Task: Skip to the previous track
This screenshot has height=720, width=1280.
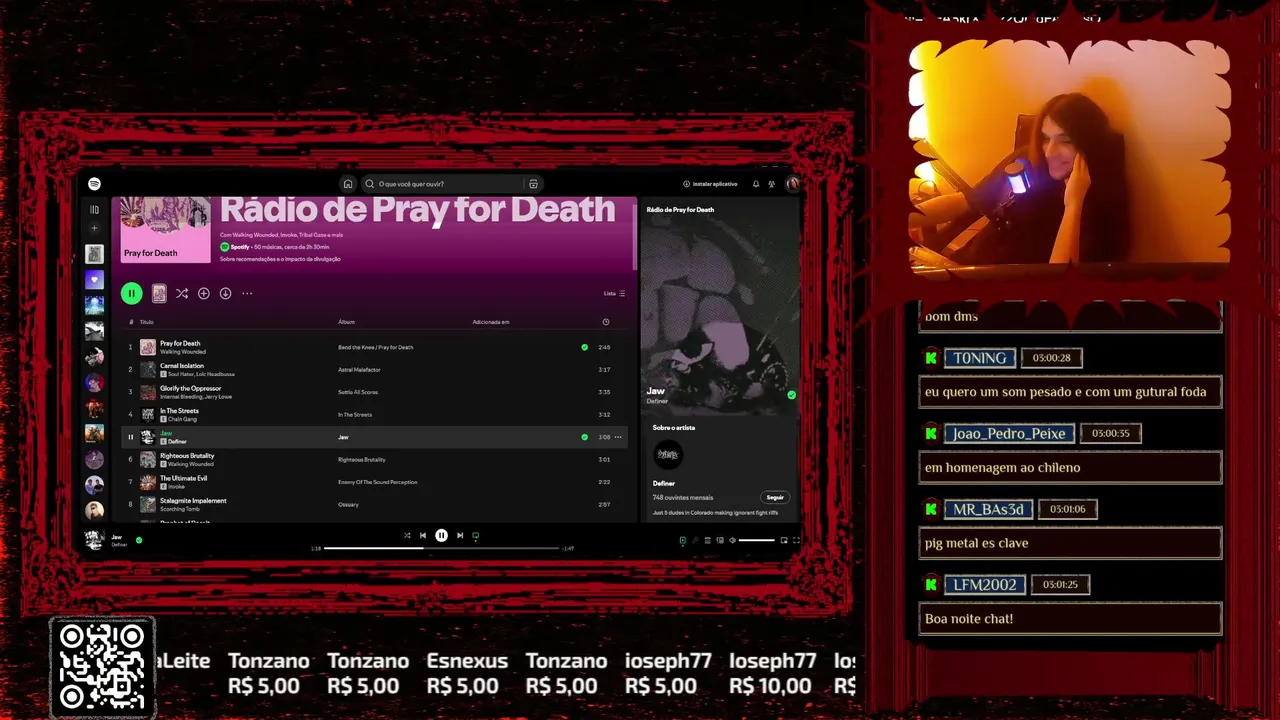Action: (x=423, y=536)
